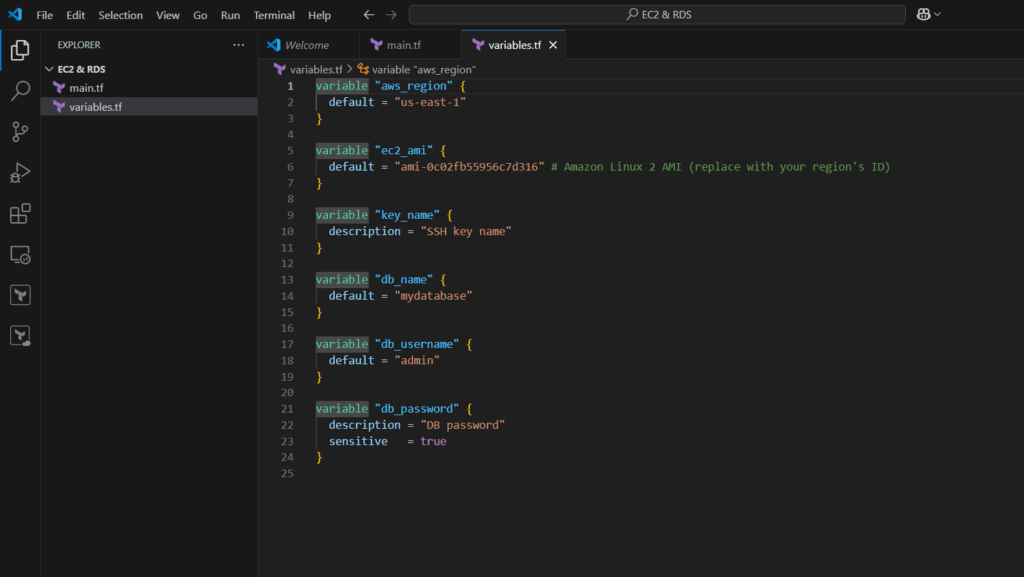Switch to the main.tf tab
The image size is (1024, 577).
point(404,44)
